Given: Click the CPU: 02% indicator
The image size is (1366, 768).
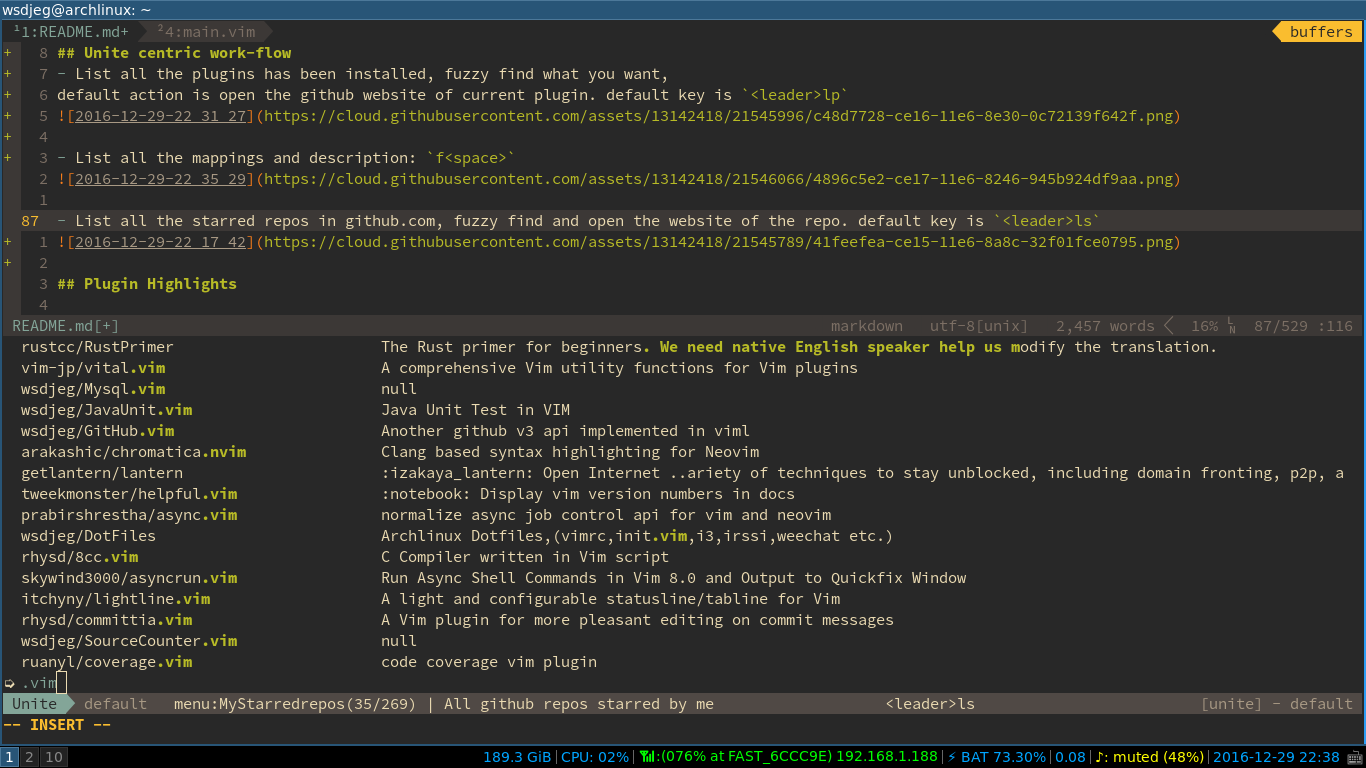Looking at the screenshot, I should click(x=595, y=757).
